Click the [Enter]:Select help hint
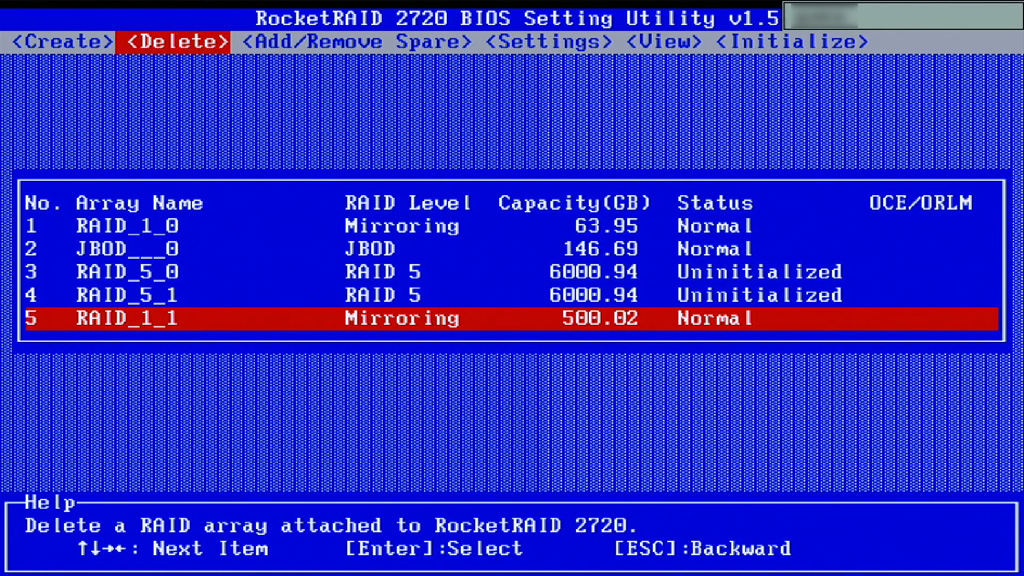 coord(434,549)
